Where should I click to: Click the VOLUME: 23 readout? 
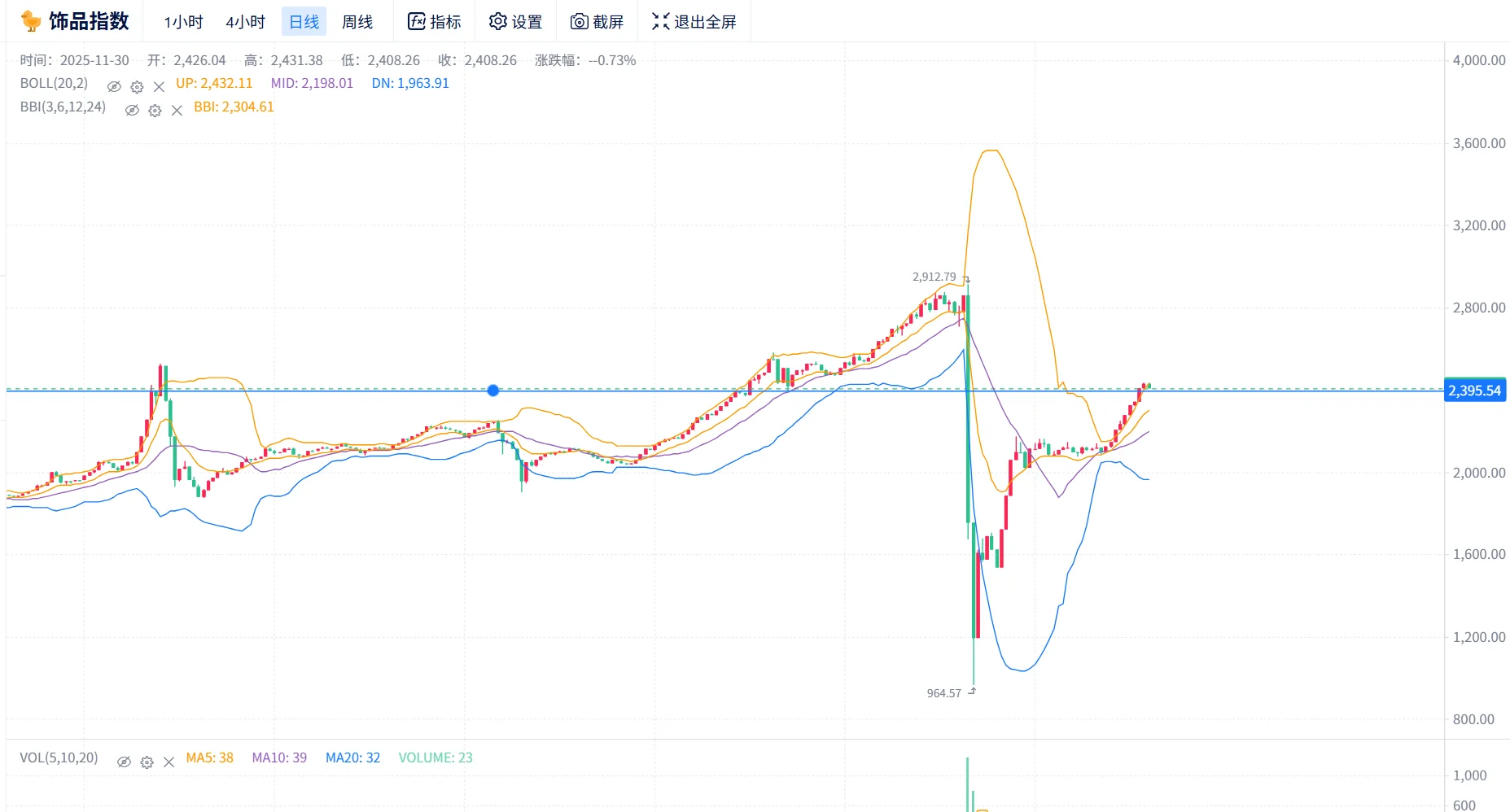tap(435, 757)
